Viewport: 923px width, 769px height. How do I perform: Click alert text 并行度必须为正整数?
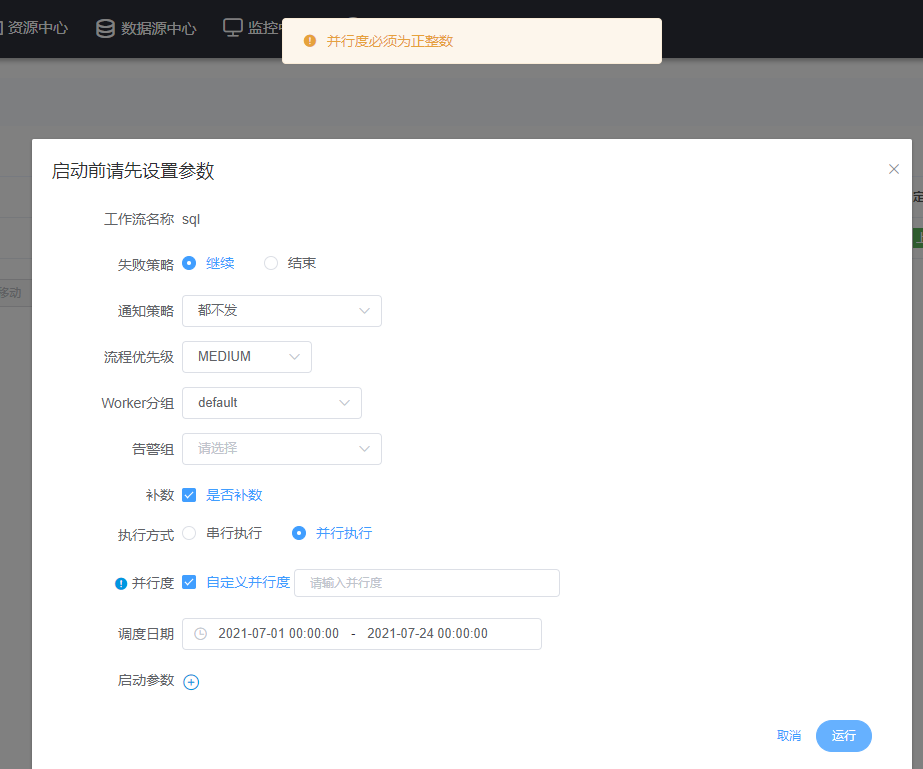[x=390, y=41]
